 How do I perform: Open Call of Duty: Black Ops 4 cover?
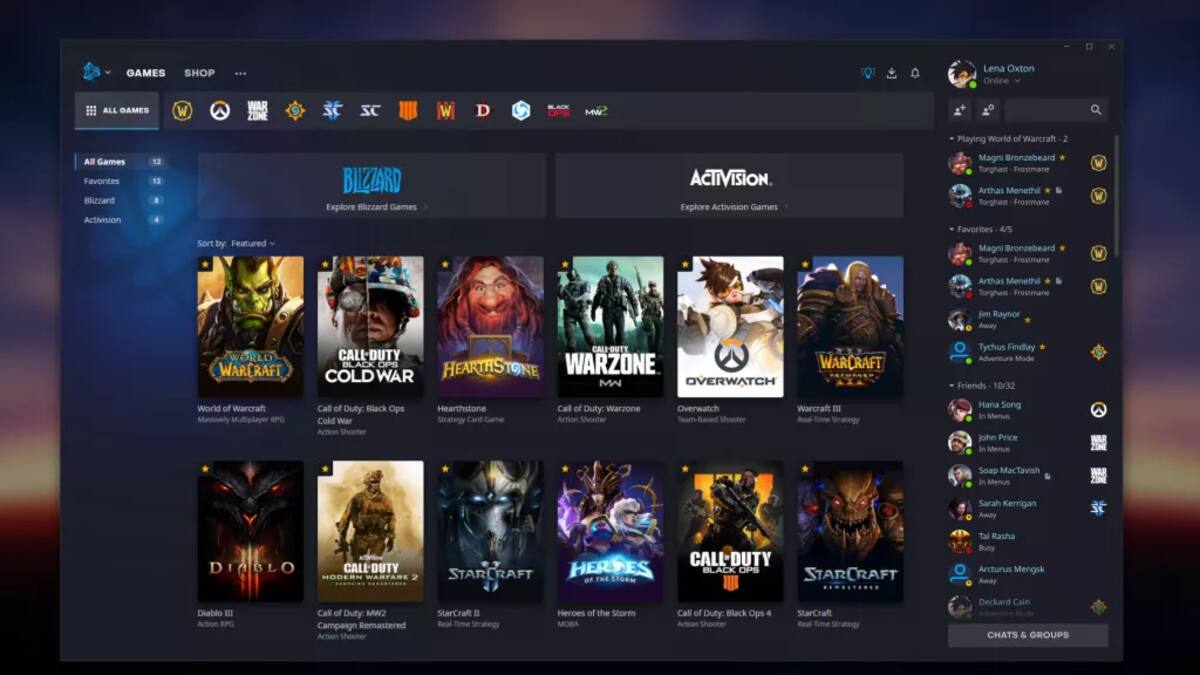point(730,531)
